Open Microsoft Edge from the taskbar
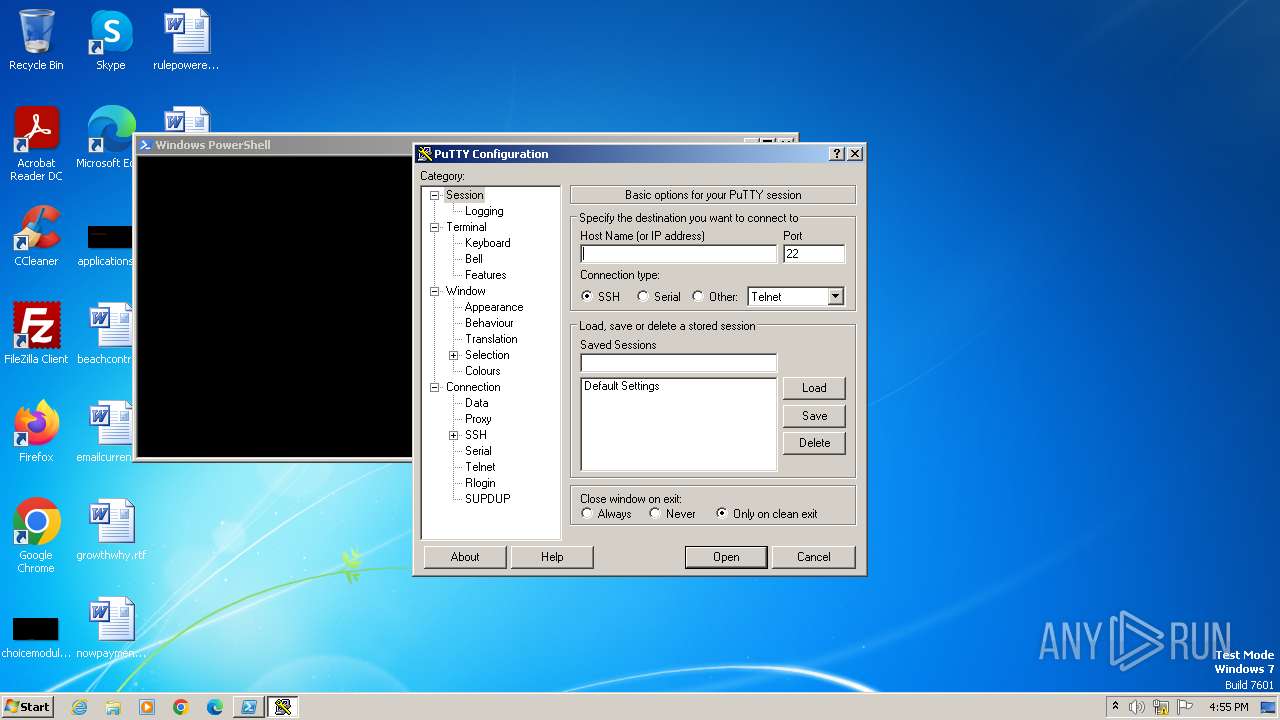This screenshot has height=720, width=1280. (x=215, y=707)
